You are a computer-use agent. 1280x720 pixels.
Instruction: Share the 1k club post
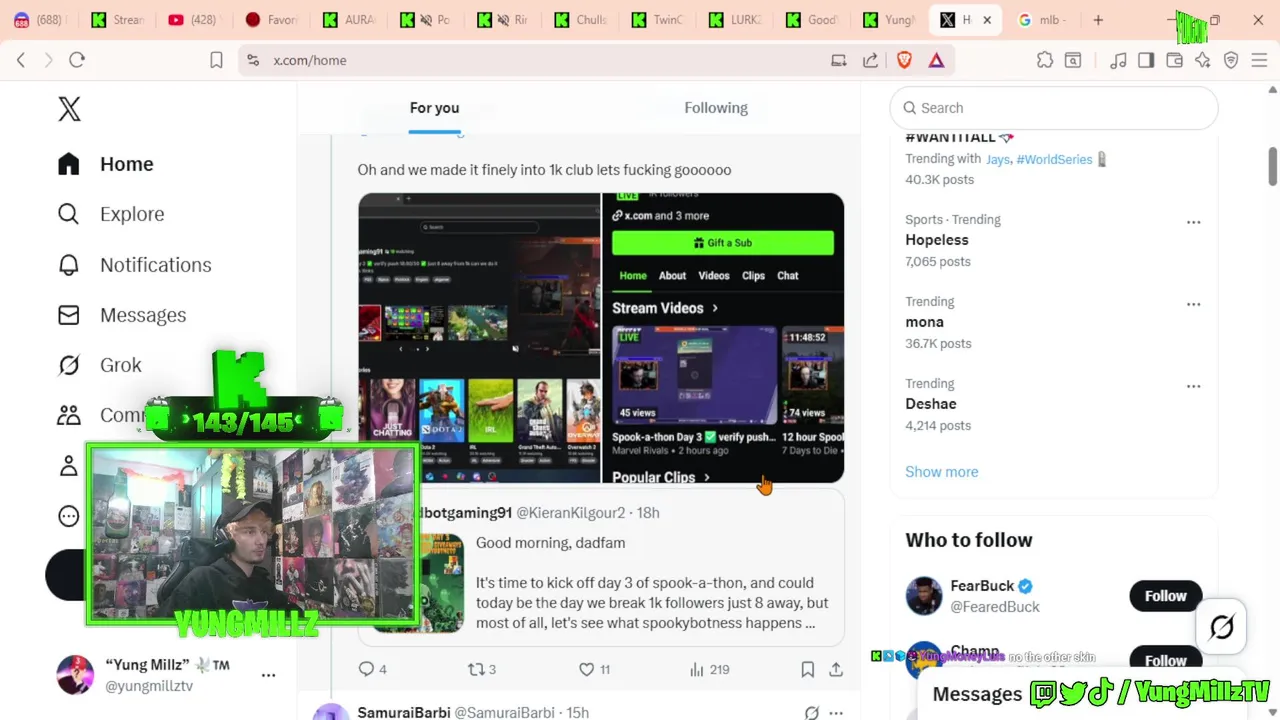click(836, 669)
